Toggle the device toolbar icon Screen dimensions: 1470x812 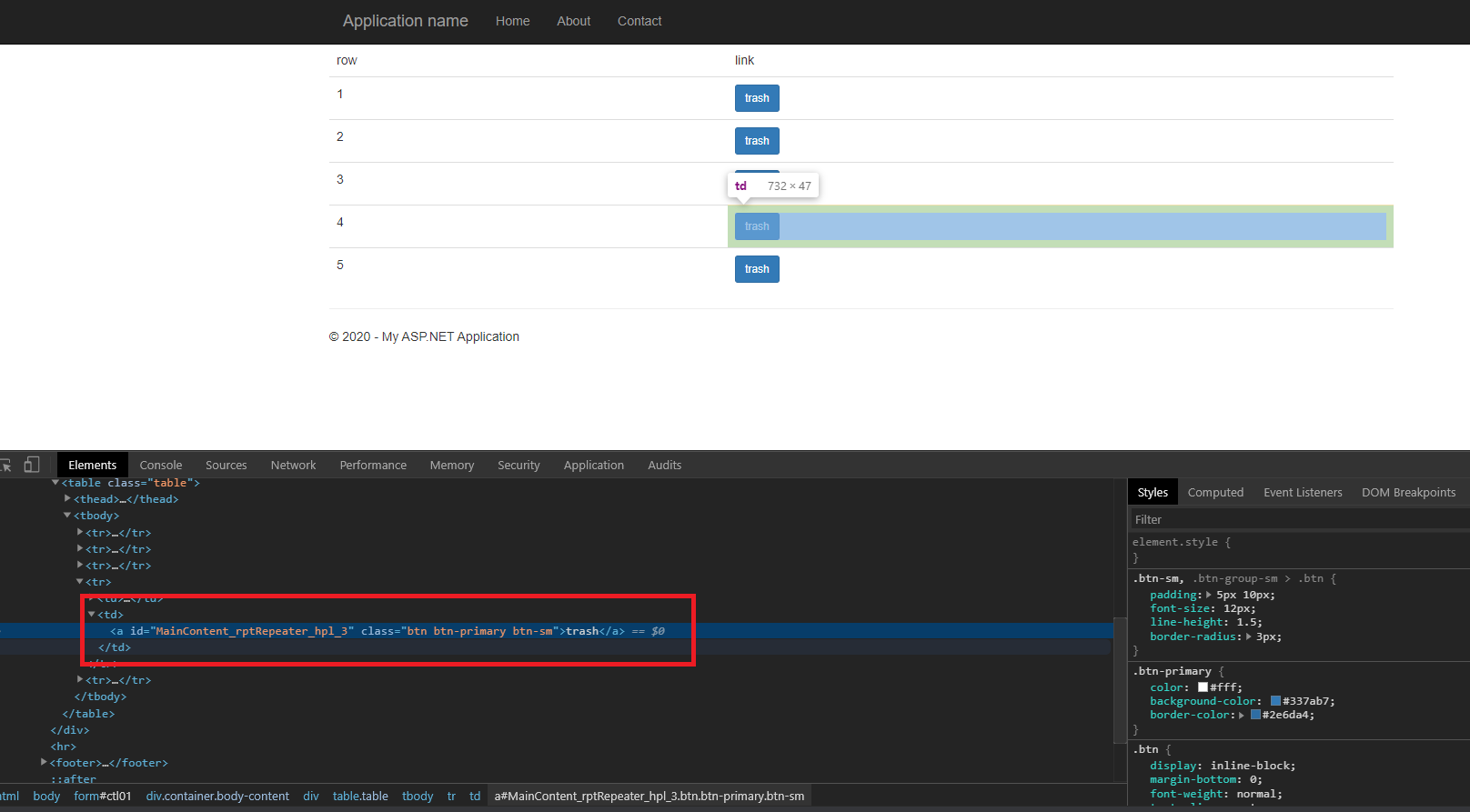(32, 465)
